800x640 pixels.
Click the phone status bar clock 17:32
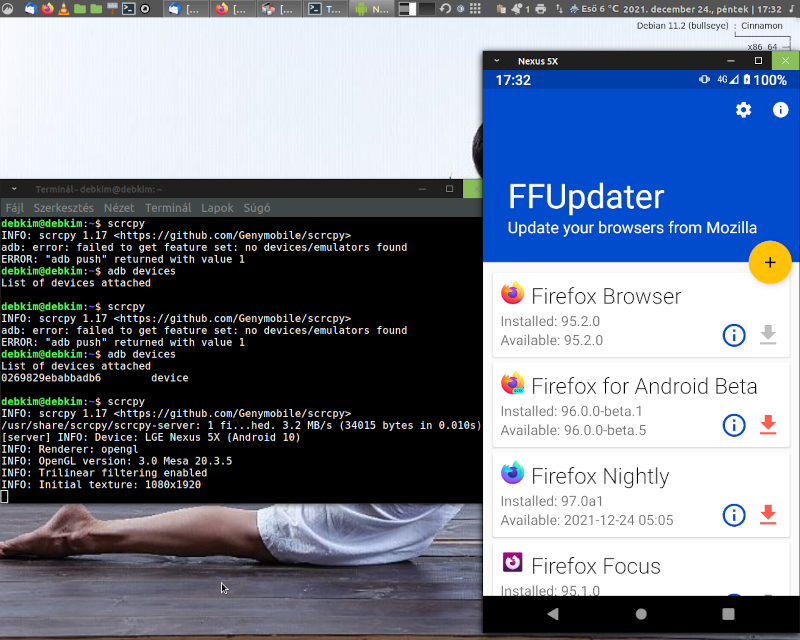(513, 80)
